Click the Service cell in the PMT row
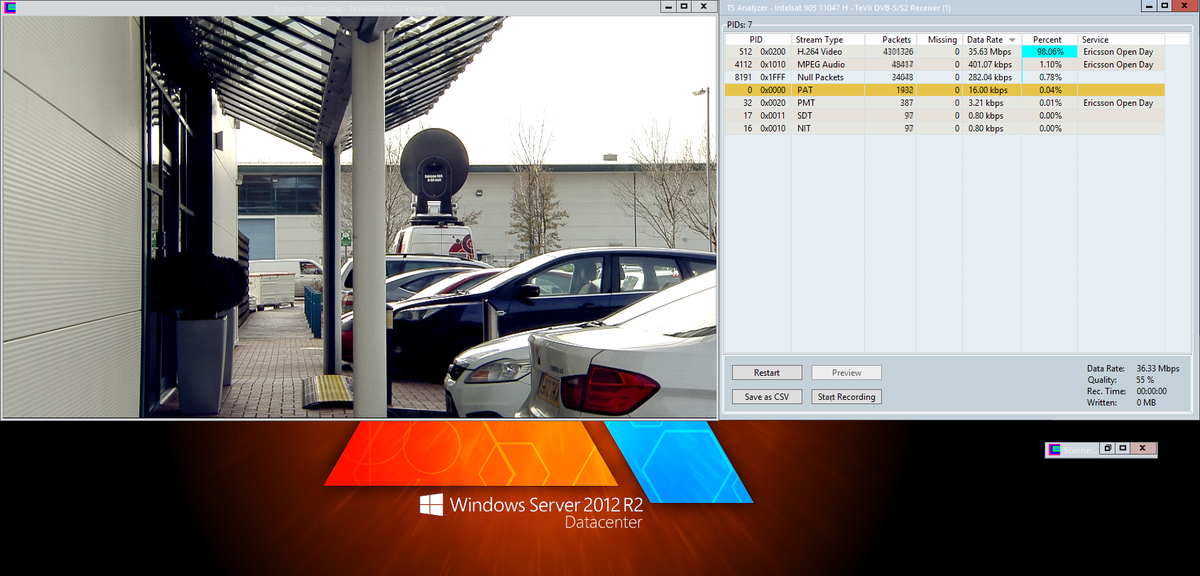Image resolution: width=1200 pixels, height=576 pixels. coord(1121,103)
